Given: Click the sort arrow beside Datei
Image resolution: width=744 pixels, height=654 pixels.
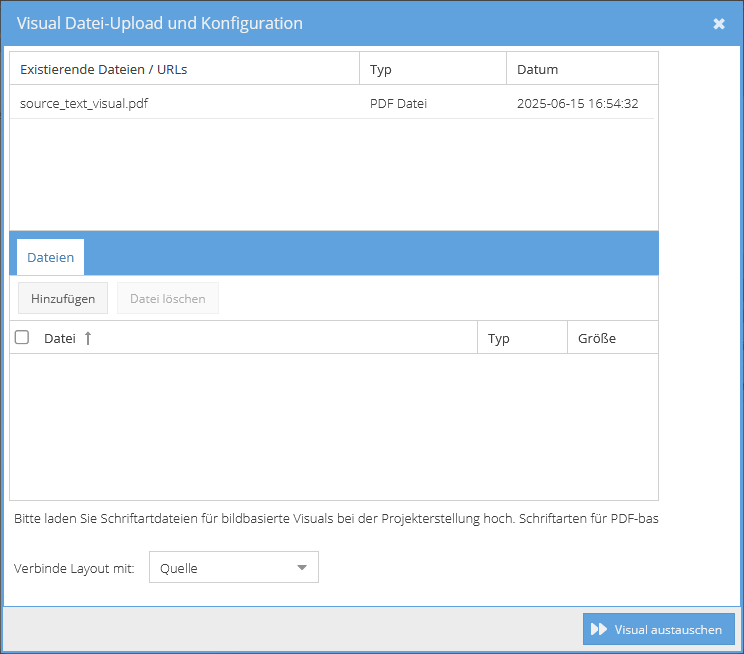Looking at the screenshot, I should [88, 338].
